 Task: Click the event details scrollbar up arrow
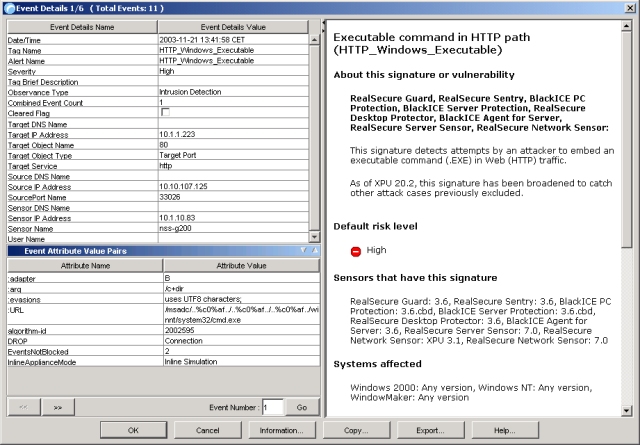click(314, 40)
